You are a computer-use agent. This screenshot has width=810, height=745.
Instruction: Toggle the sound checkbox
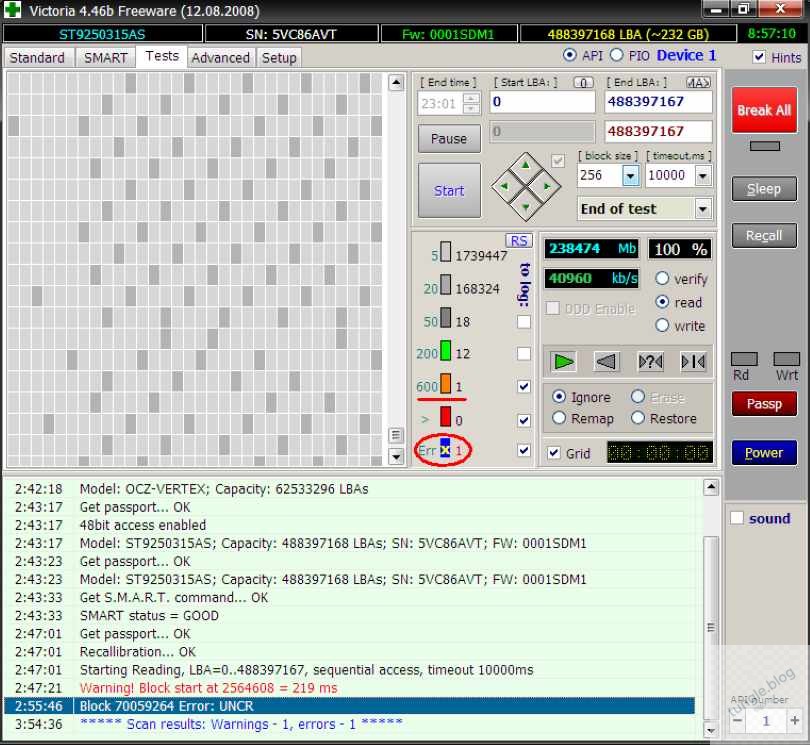pyautogui.click(x=737, y=518)
